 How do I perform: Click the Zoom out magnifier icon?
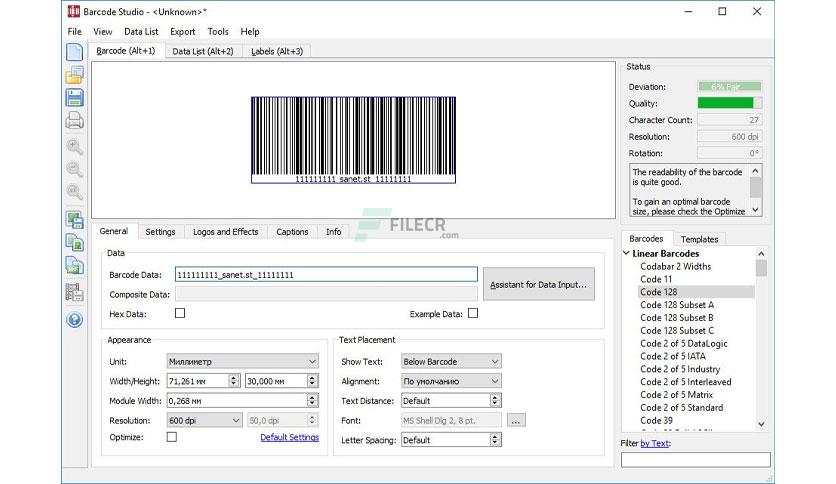[x=75, y=169]
